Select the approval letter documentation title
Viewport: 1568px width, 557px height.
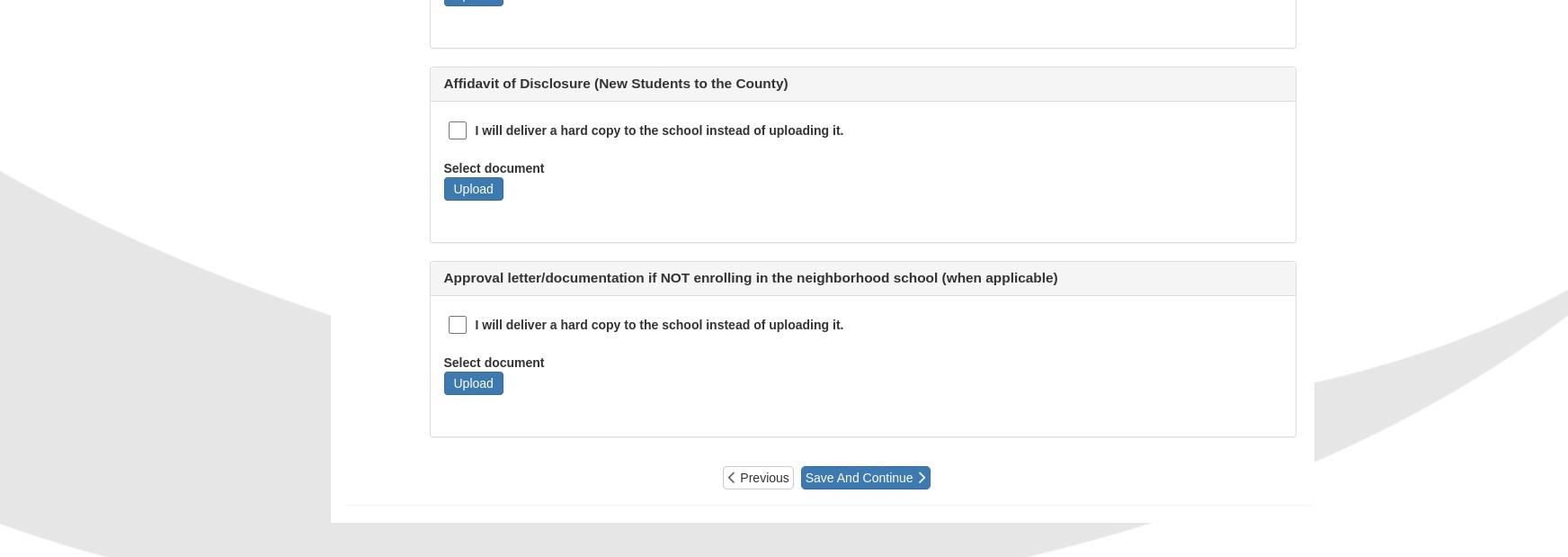pos(750,278)
